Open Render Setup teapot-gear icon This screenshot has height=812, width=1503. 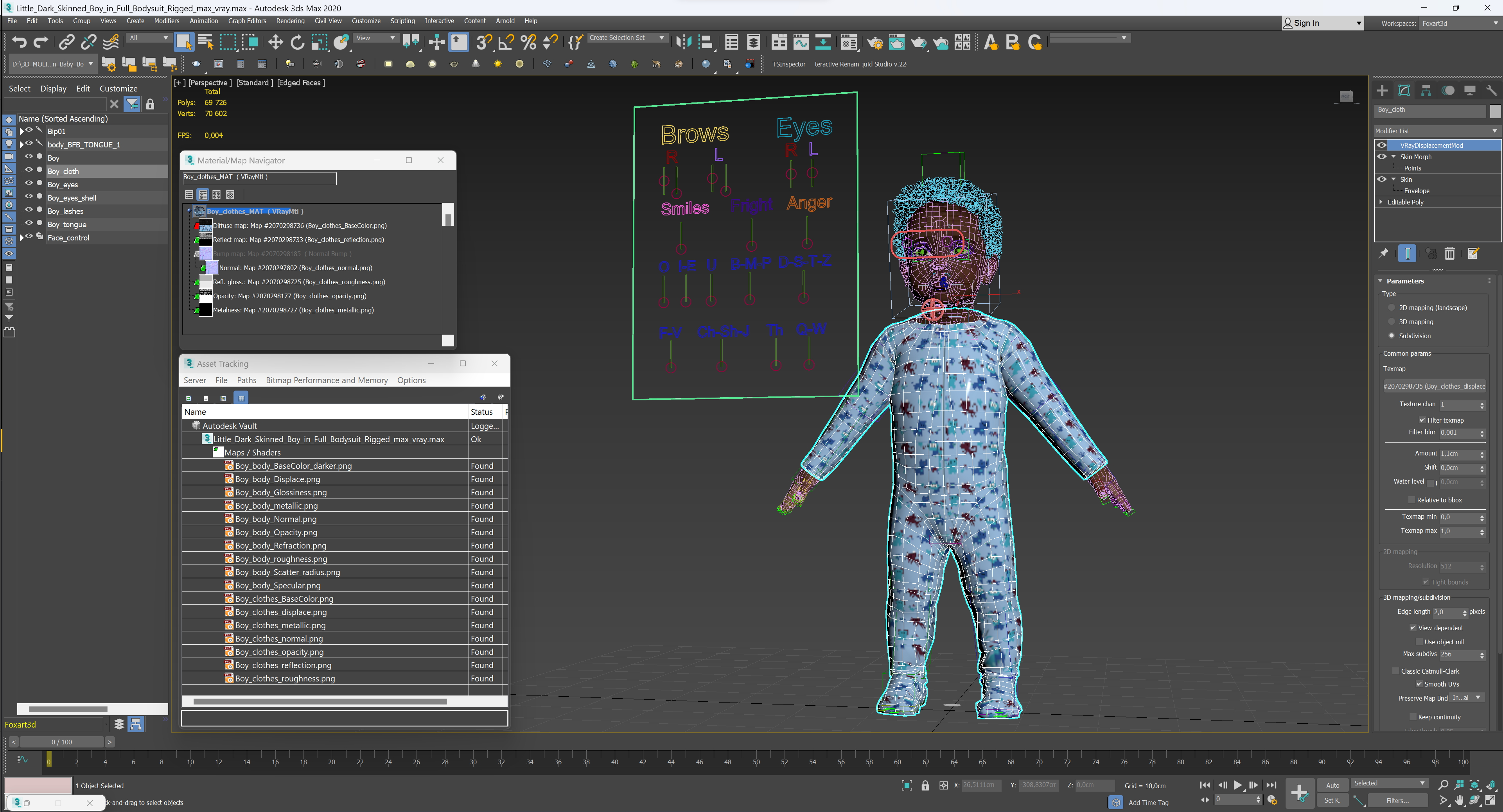point(875,42)
